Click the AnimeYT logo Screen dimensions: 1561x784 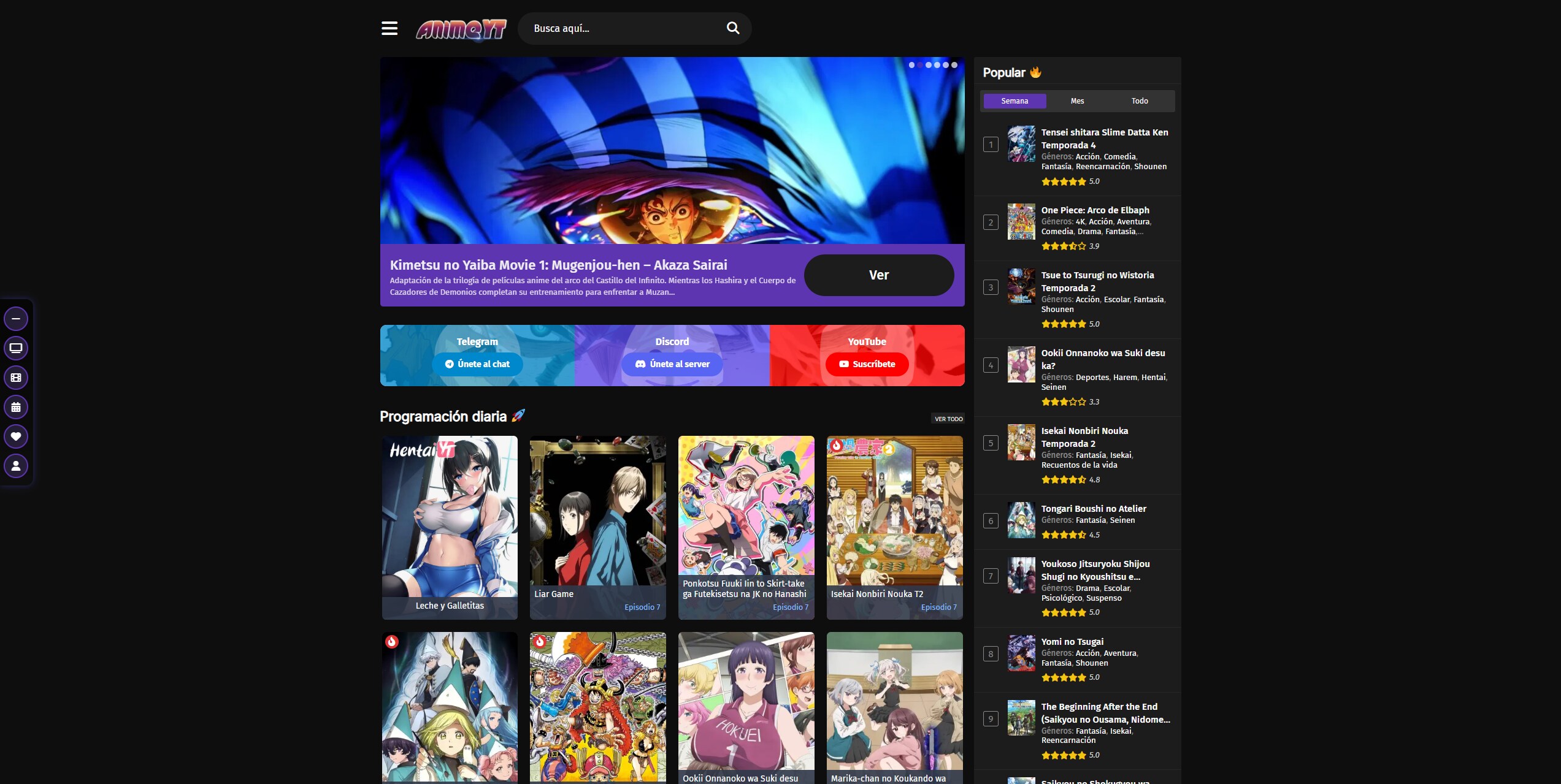click(461, 29)
